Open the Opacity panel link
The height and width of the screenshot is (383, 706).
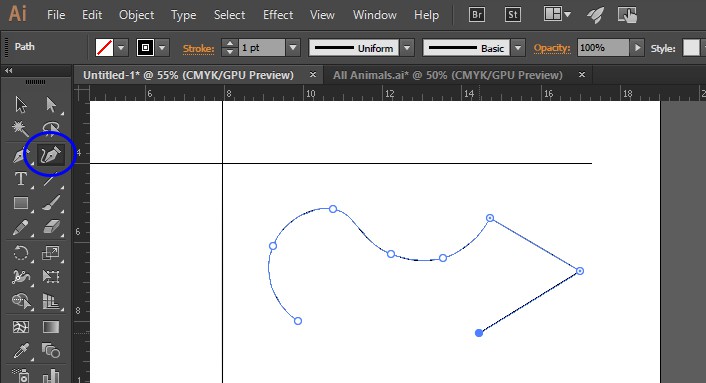click(x=552, y=48)
